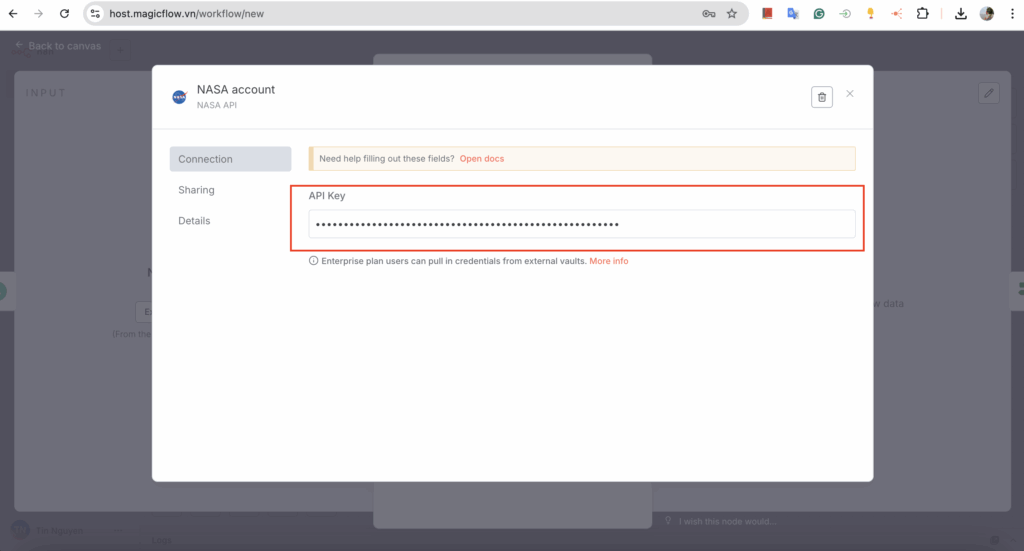Open the Google Translate extension

(793, 14)
